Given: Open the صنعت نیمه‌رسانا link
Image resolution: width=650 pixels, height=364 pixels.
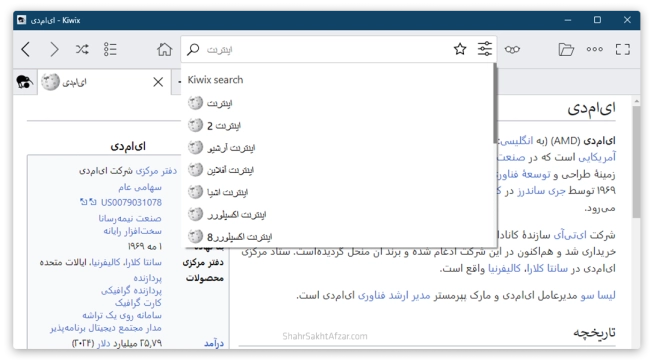Looking at the screenshot, I should point(130,218).
